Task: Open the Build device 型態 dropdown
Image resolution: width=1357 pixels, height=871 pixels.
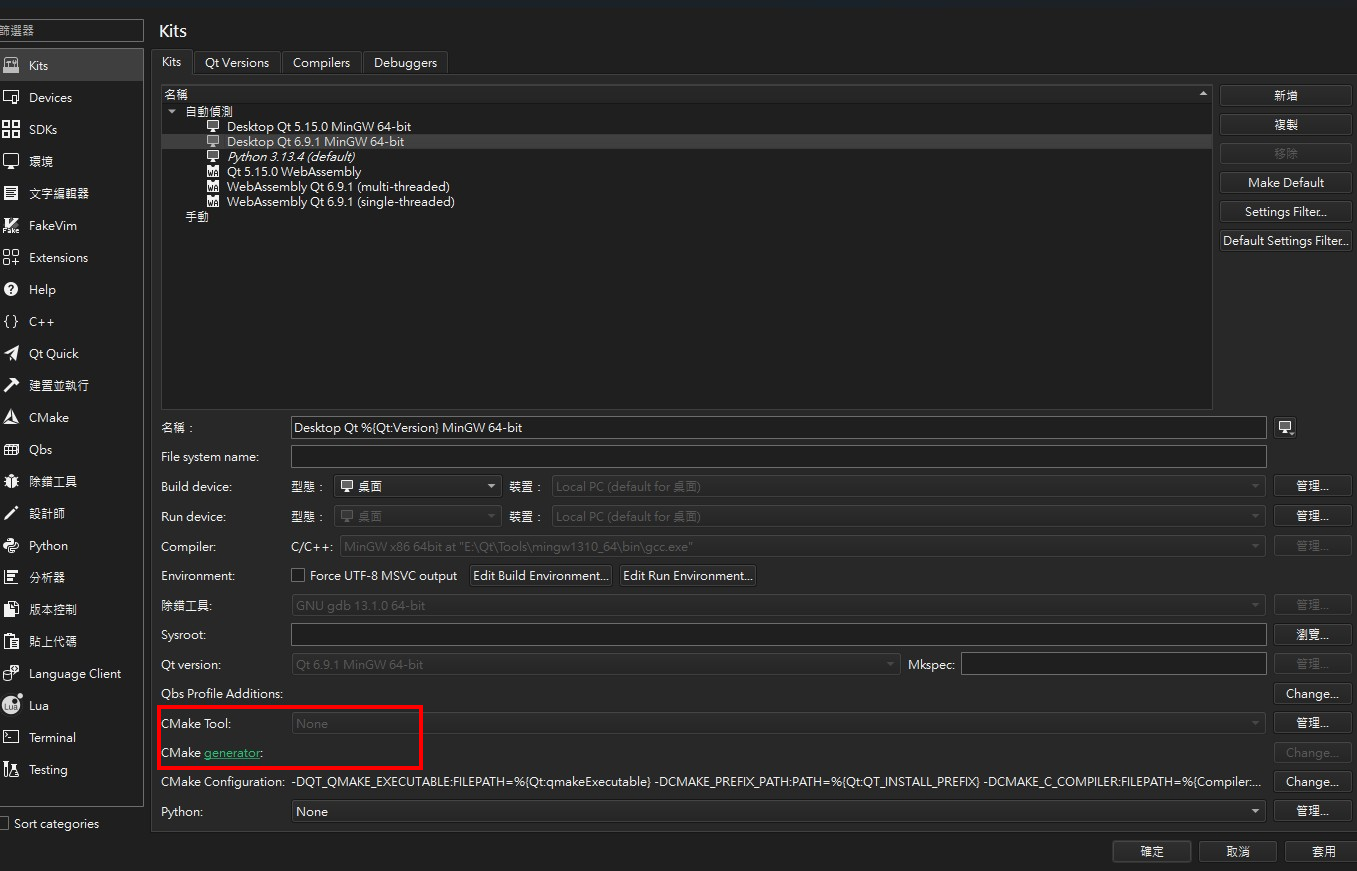Action: [418, 486]
